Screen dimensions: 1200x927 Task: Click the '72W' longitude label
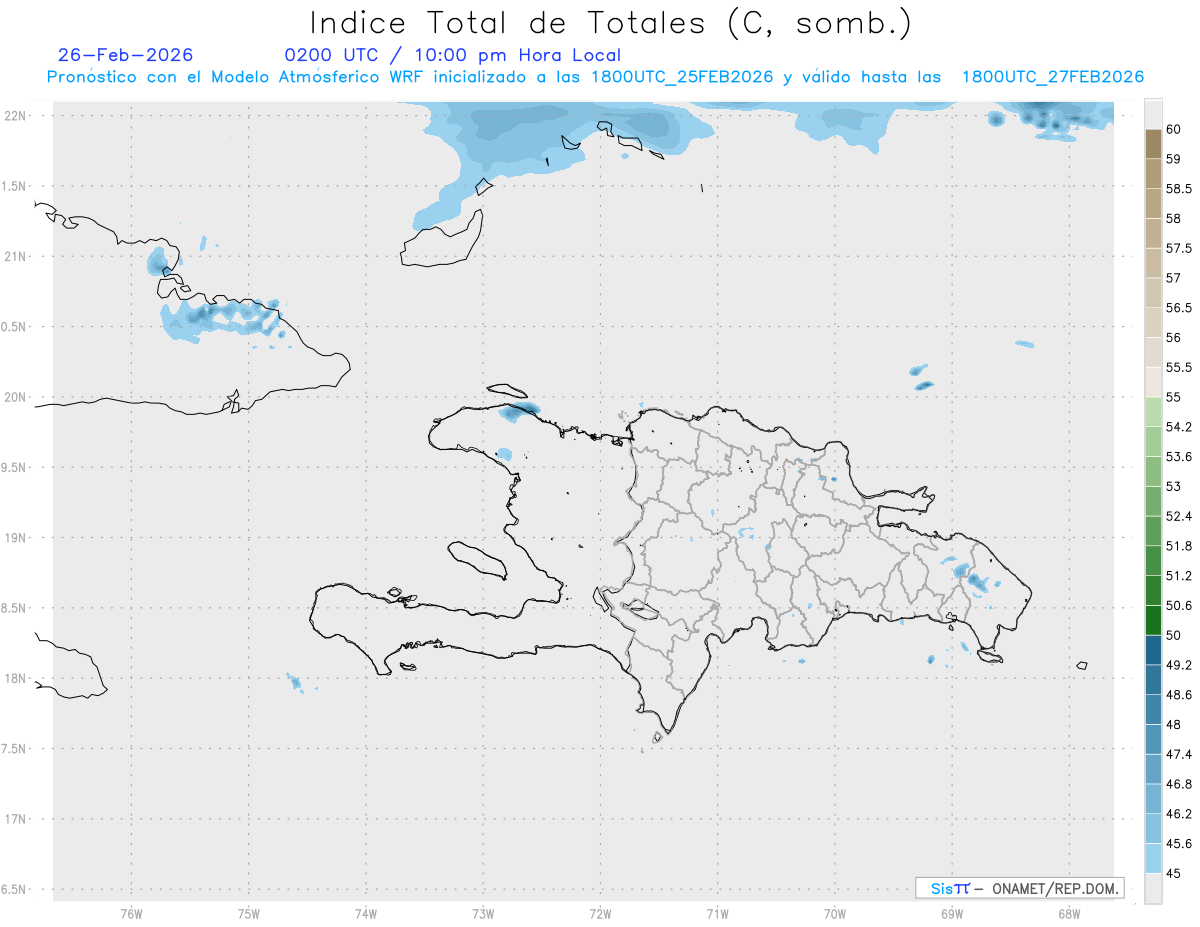[x=600, y=913]
